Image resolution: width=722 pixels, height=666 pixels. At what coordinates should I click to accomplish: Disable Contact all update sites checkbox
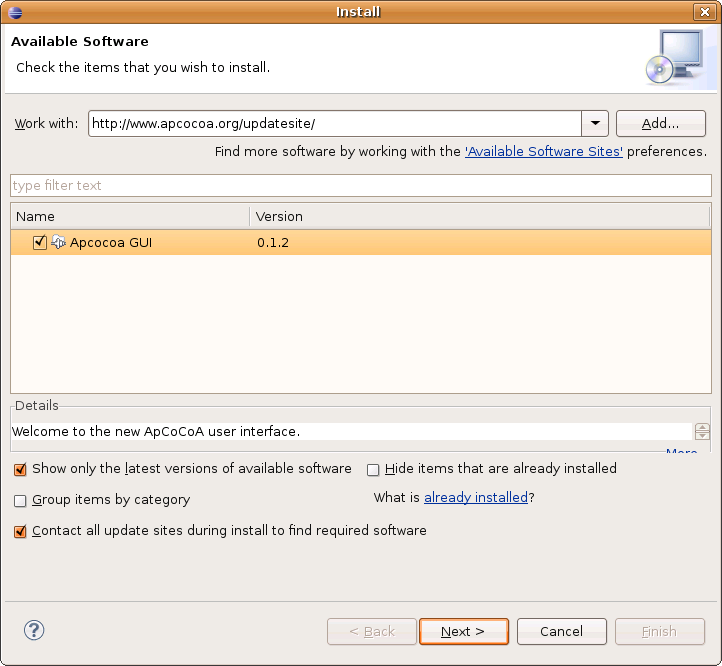coord(20,531)
